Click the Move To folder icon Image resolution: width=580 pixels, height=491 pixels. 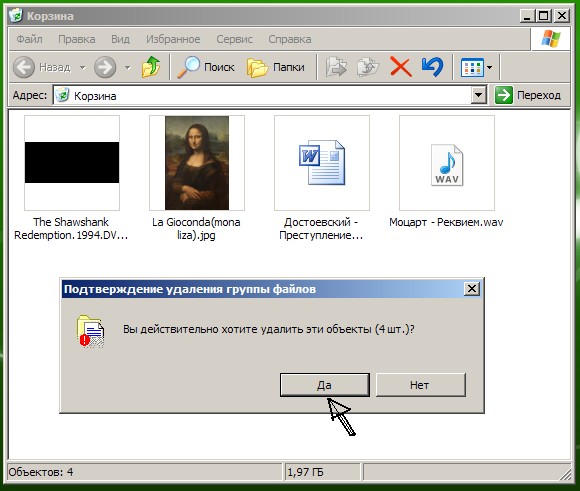coord(336,67)
